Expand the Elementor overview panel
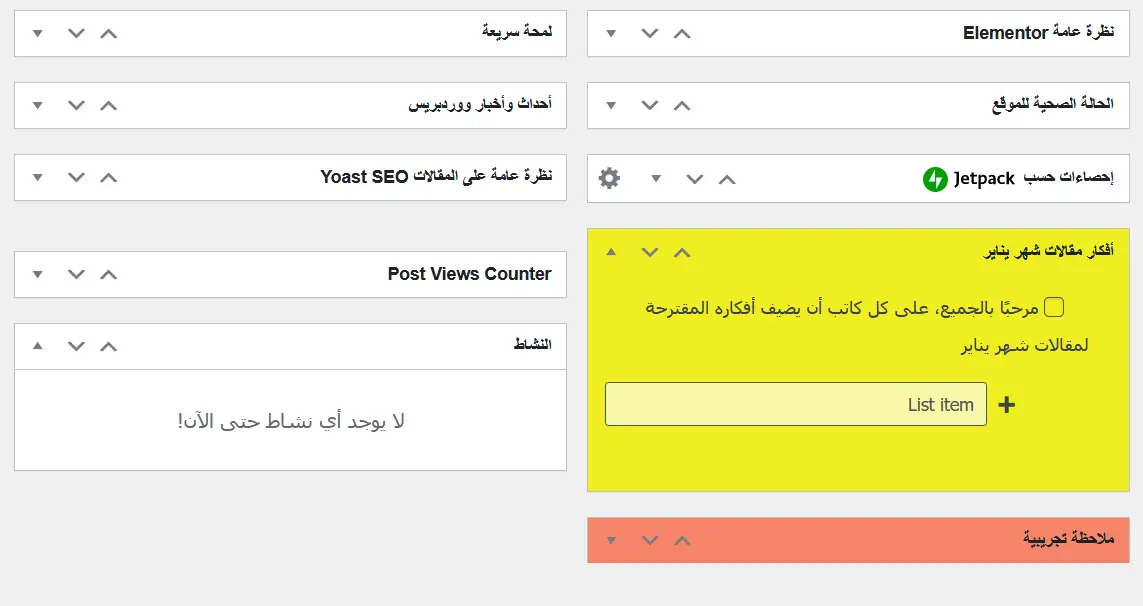The image size is (1143, 606). 612,33
